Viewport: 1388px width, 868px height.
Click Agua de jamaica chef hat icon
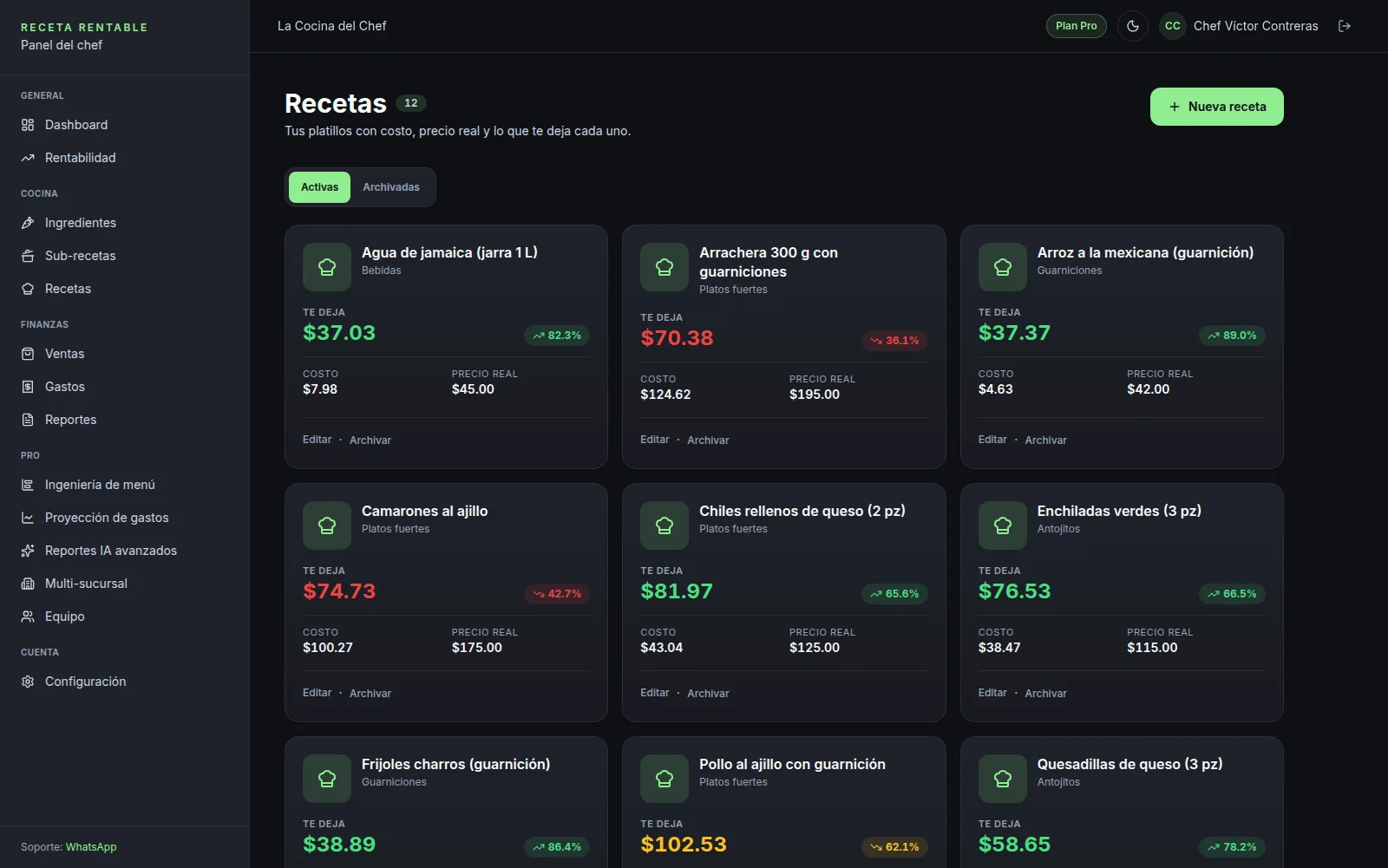click(x=327, y=267)
